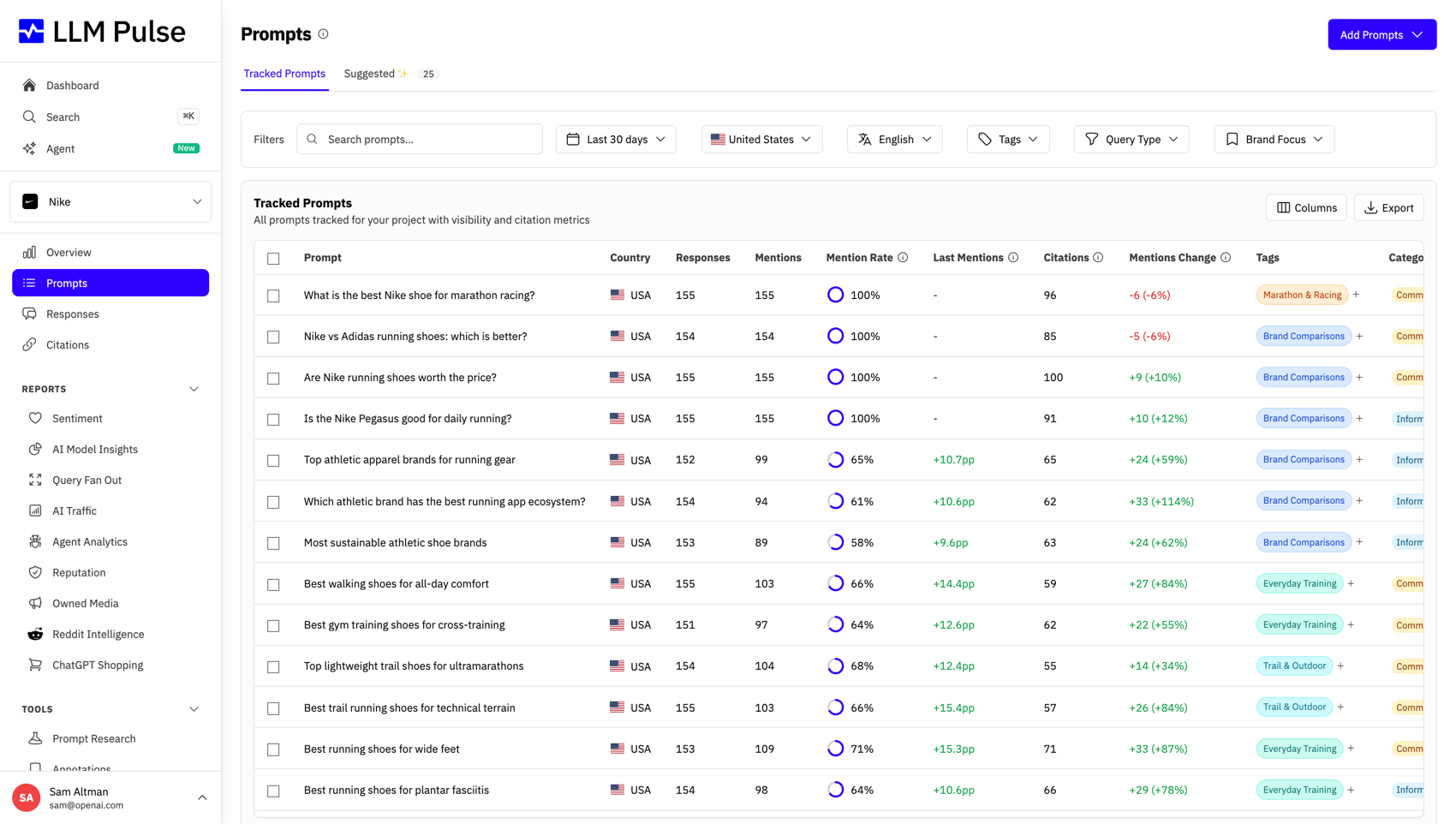Click the Owned Media megaphone icon
This screenshot has height=824, width=1456.
point(35,603)
